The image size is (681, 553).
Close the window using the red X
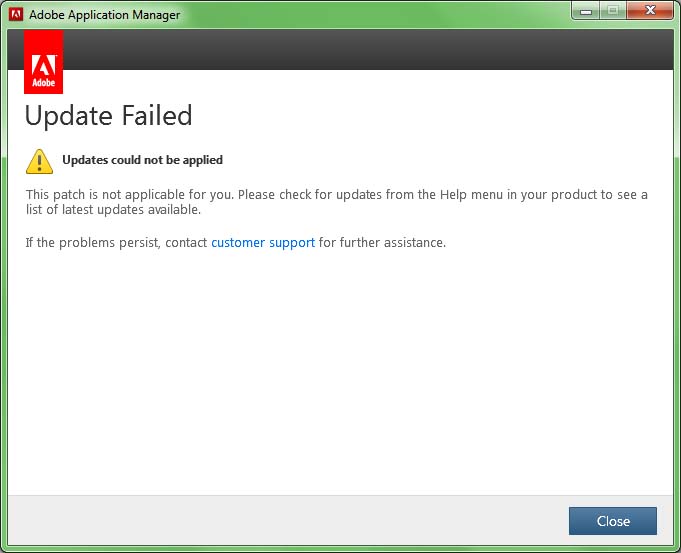[650, 11]
